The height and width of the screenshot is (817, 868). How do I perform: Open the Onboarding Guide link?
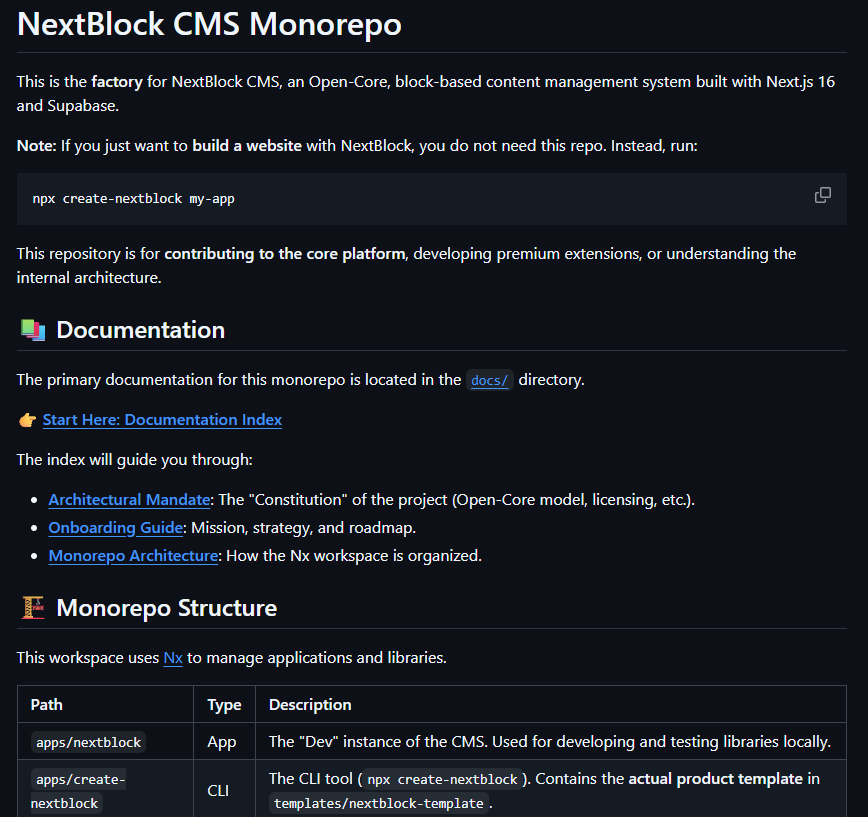[116, 528]
